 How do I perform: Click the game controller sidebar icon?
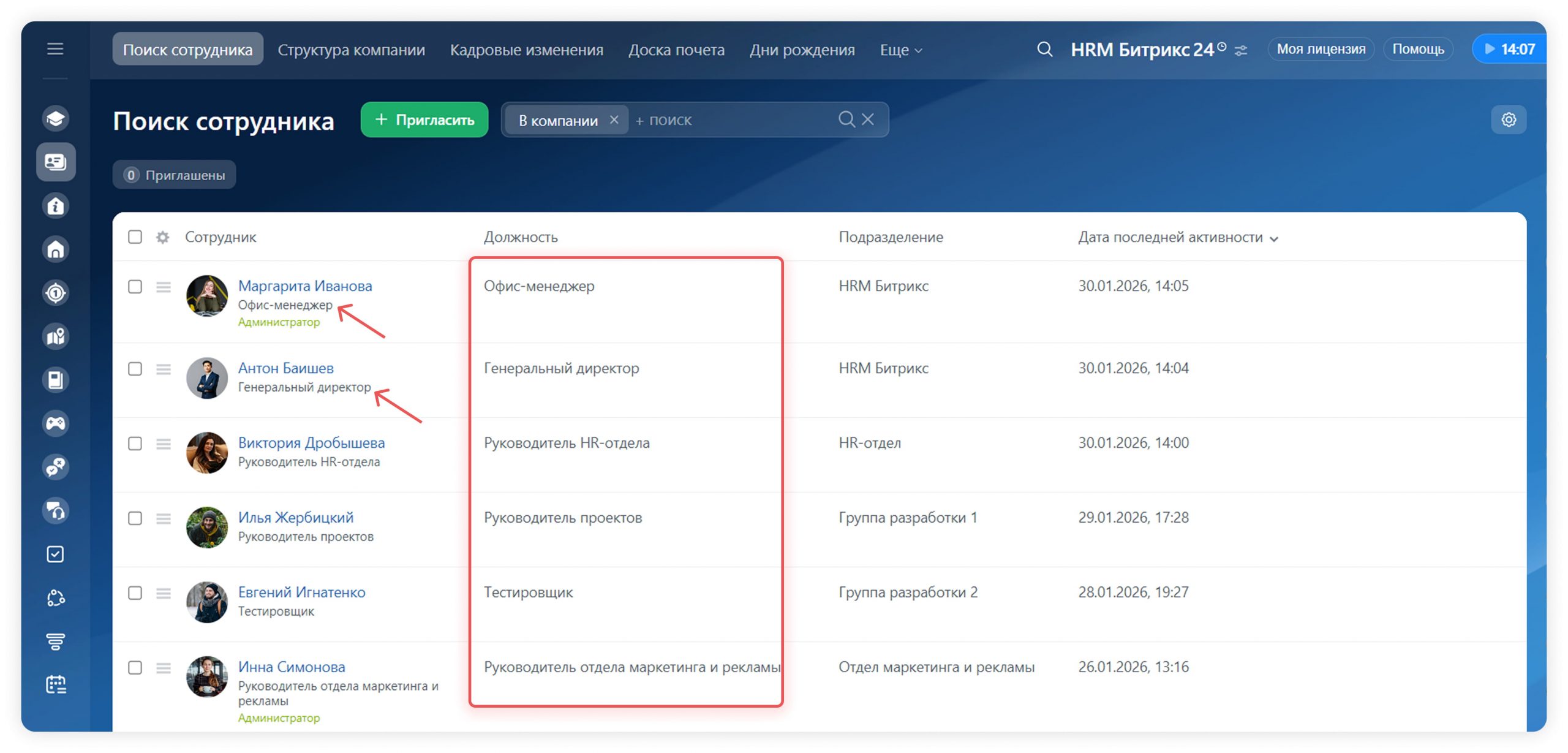[x=56, y=423]
